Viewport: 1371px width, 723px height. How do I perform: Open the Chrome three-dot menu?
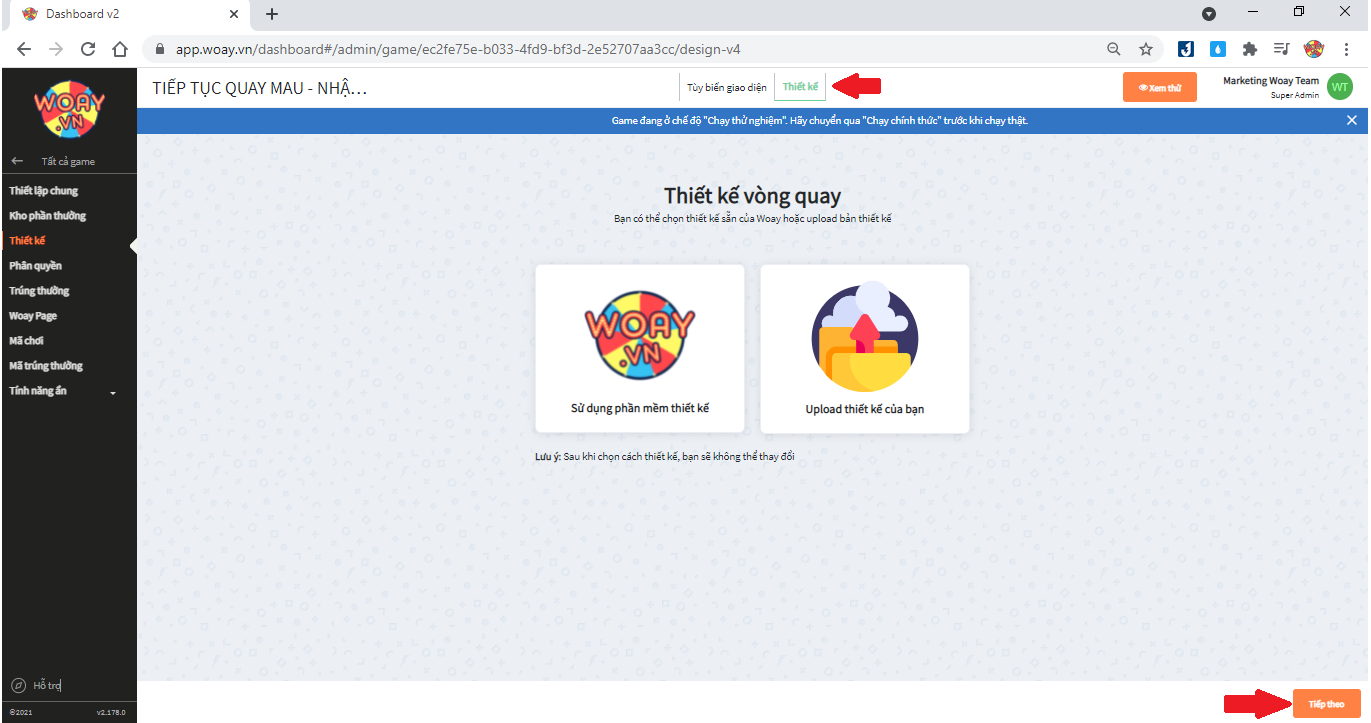coord(1346,49)
